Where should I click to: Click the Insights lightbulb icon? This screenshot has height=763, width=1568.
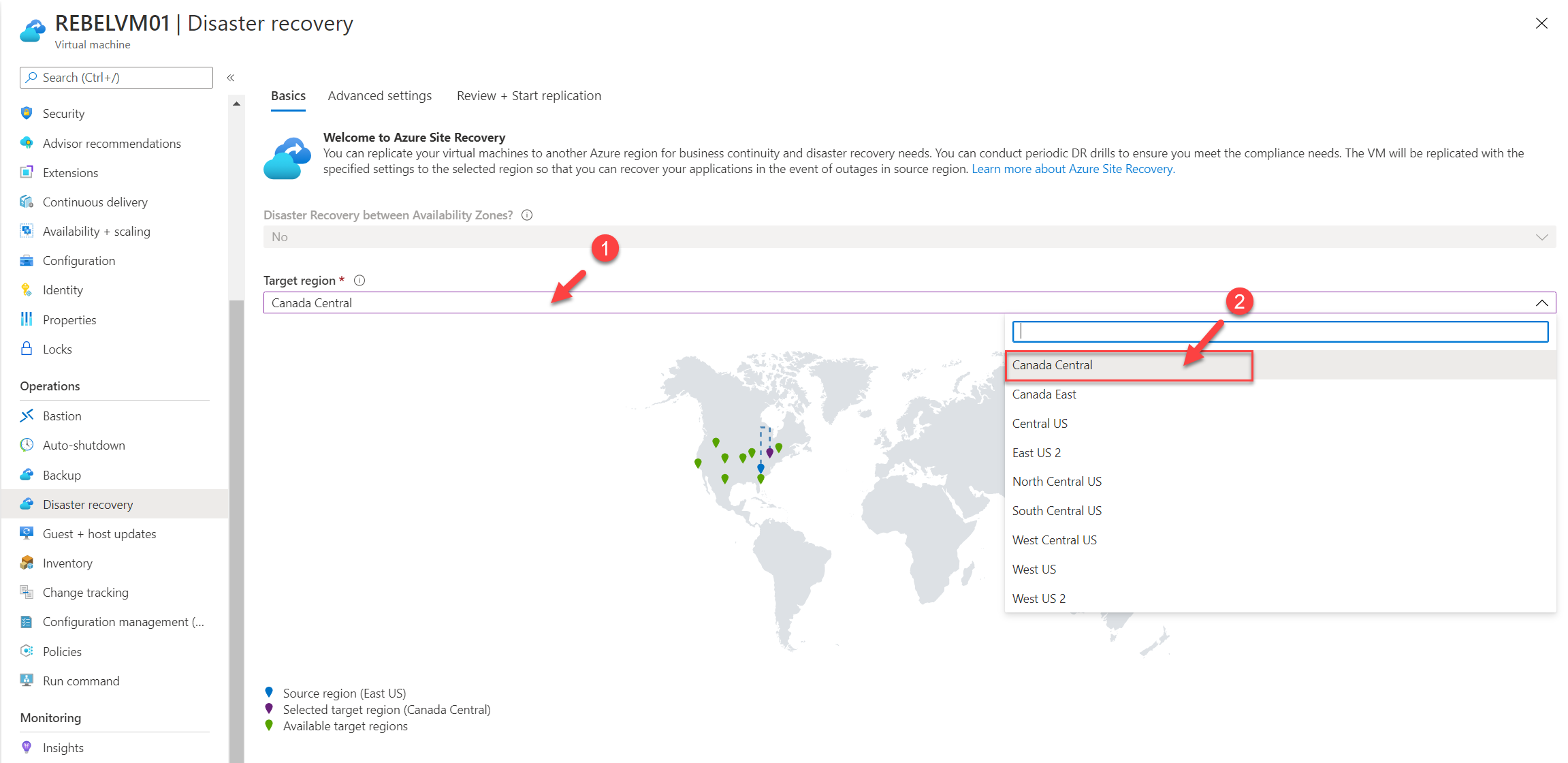(x=27, y=747)
